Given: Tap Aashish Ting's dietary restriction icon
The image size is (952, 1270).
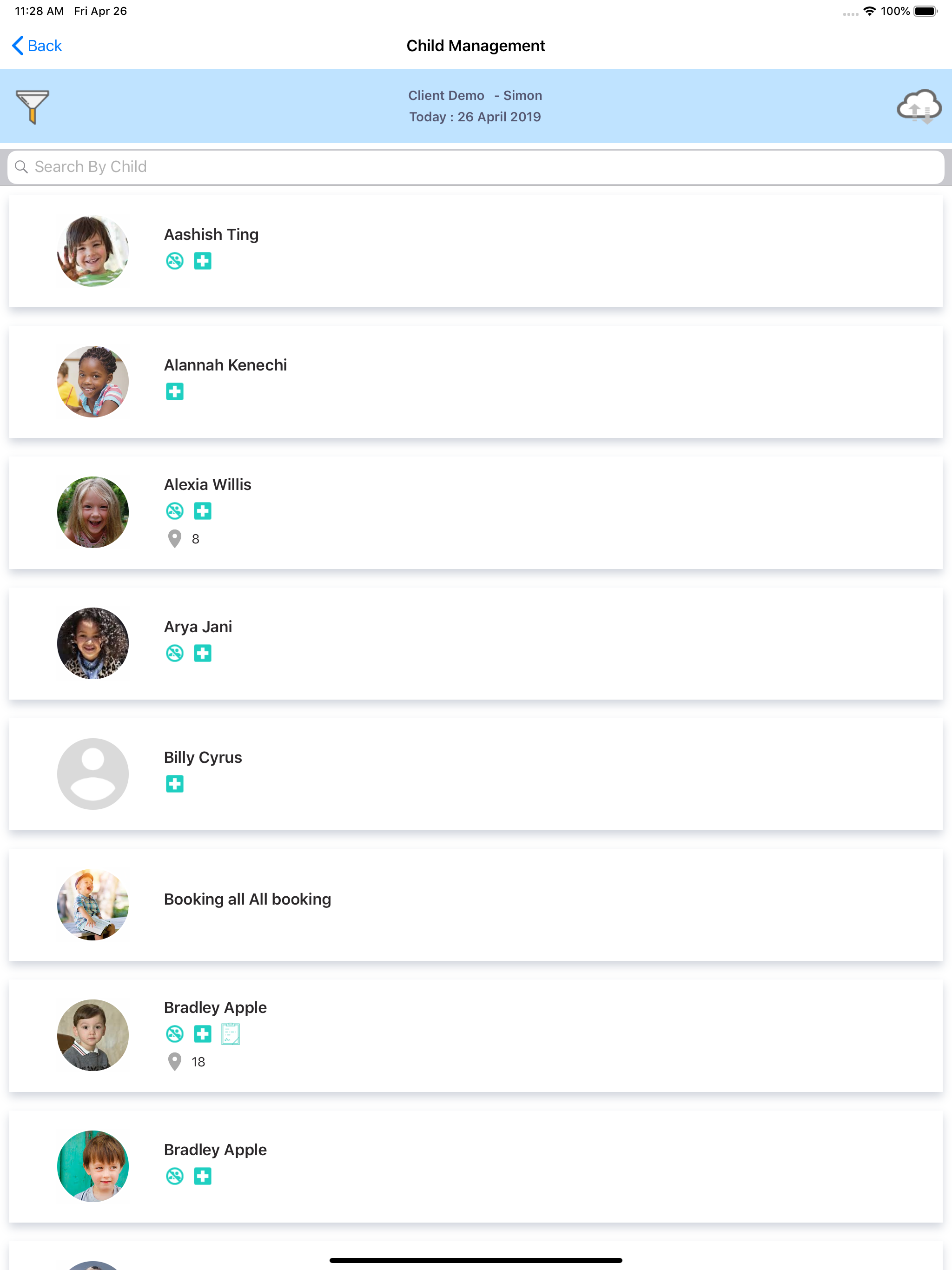Looking at the screenshot, I should click(175, 261).
